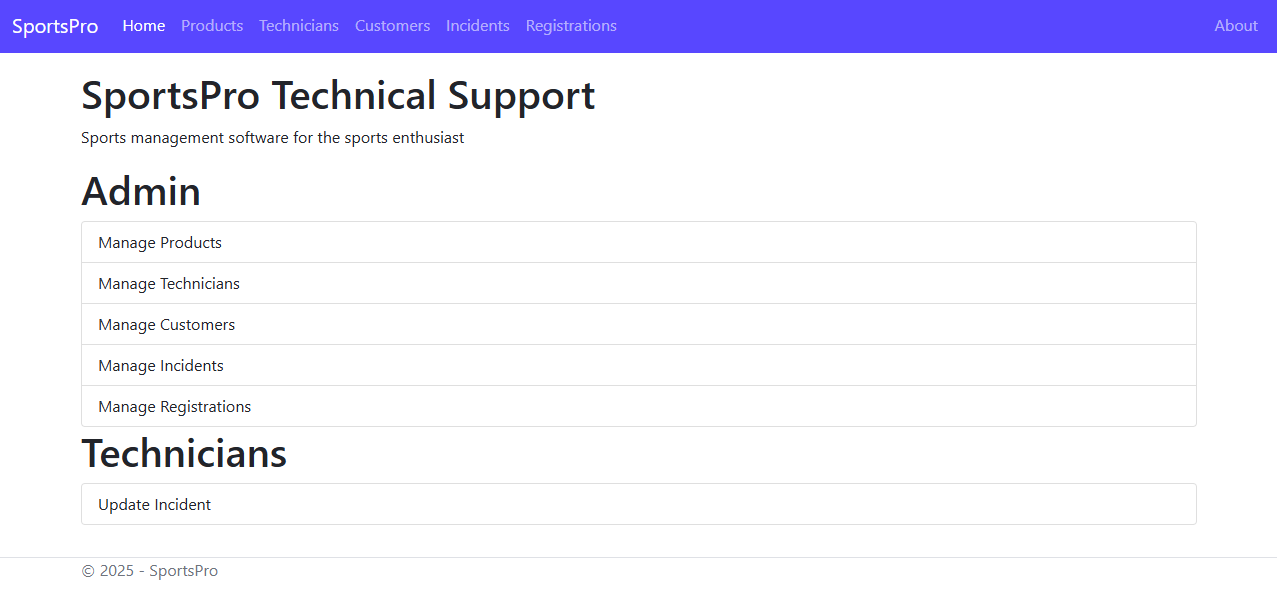Image resolution: width=1277 pixels, height=601 pixels.
Task: Open the Manage Technicians list item
Action: click(169, 284)
